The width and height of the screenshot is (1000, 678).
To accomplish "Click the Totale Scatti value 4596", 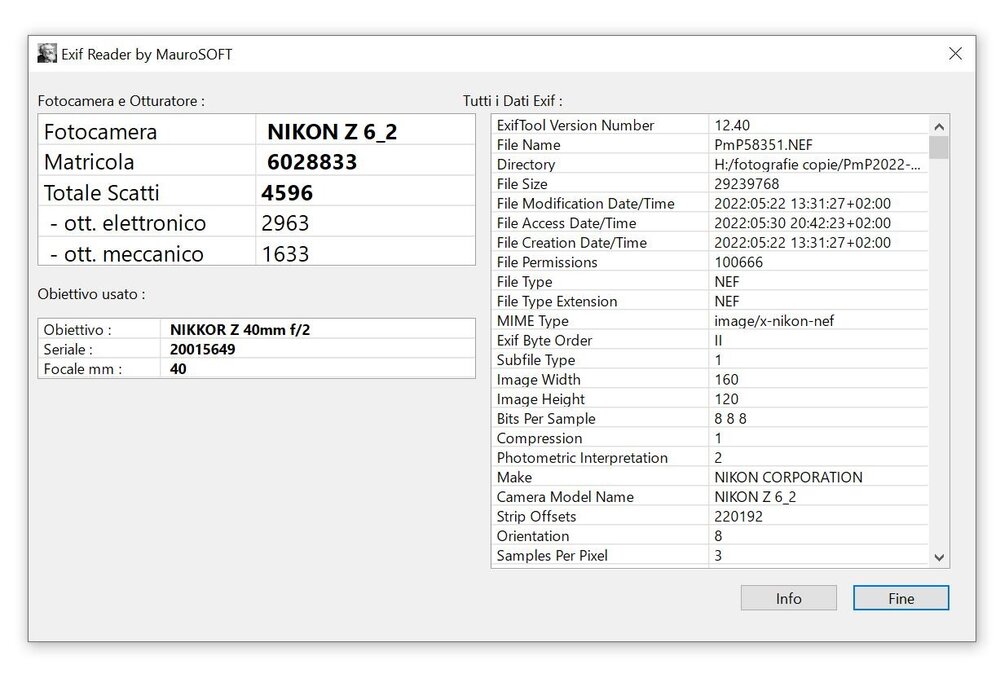I will pyautogui.click(x=287, y=193).
